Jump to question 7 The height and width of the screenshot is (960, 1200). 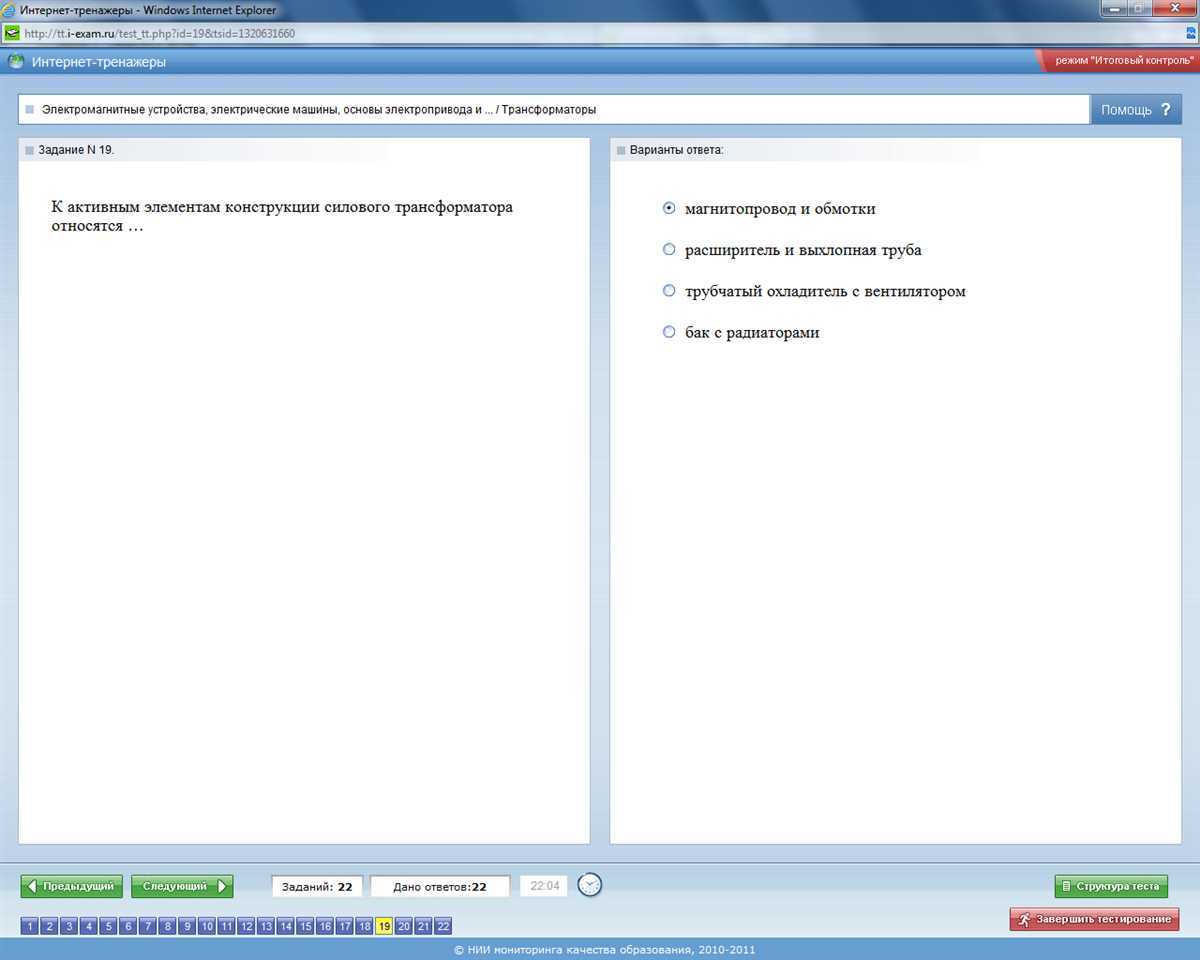pyautogui.click(x=148, y=926)
